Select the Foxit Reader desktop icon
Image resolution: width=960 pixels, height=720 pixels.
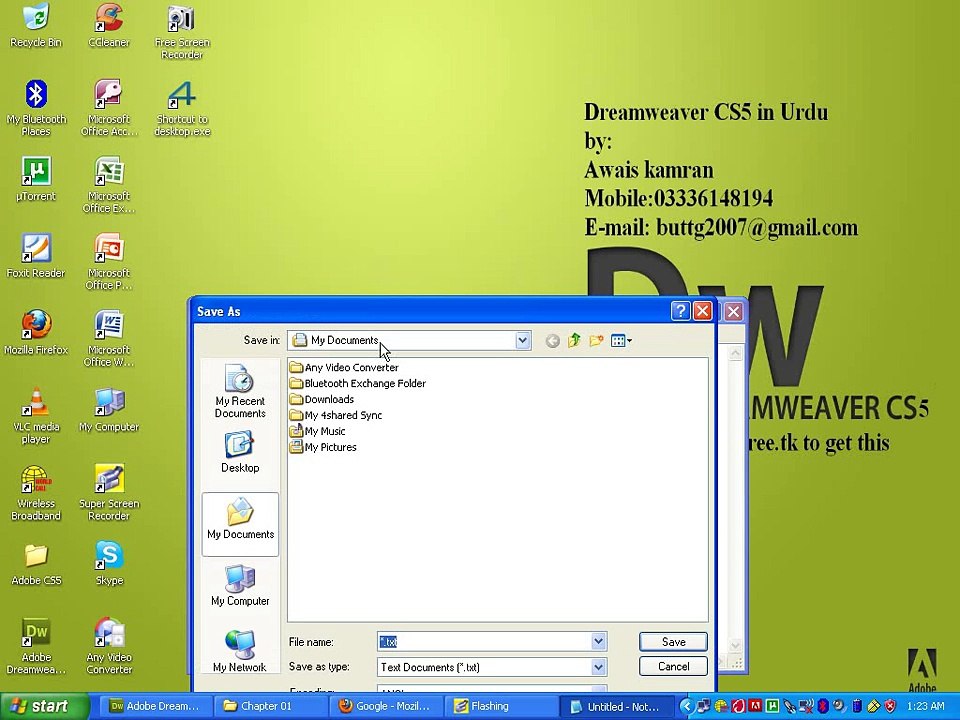click(x=36, y=256)
